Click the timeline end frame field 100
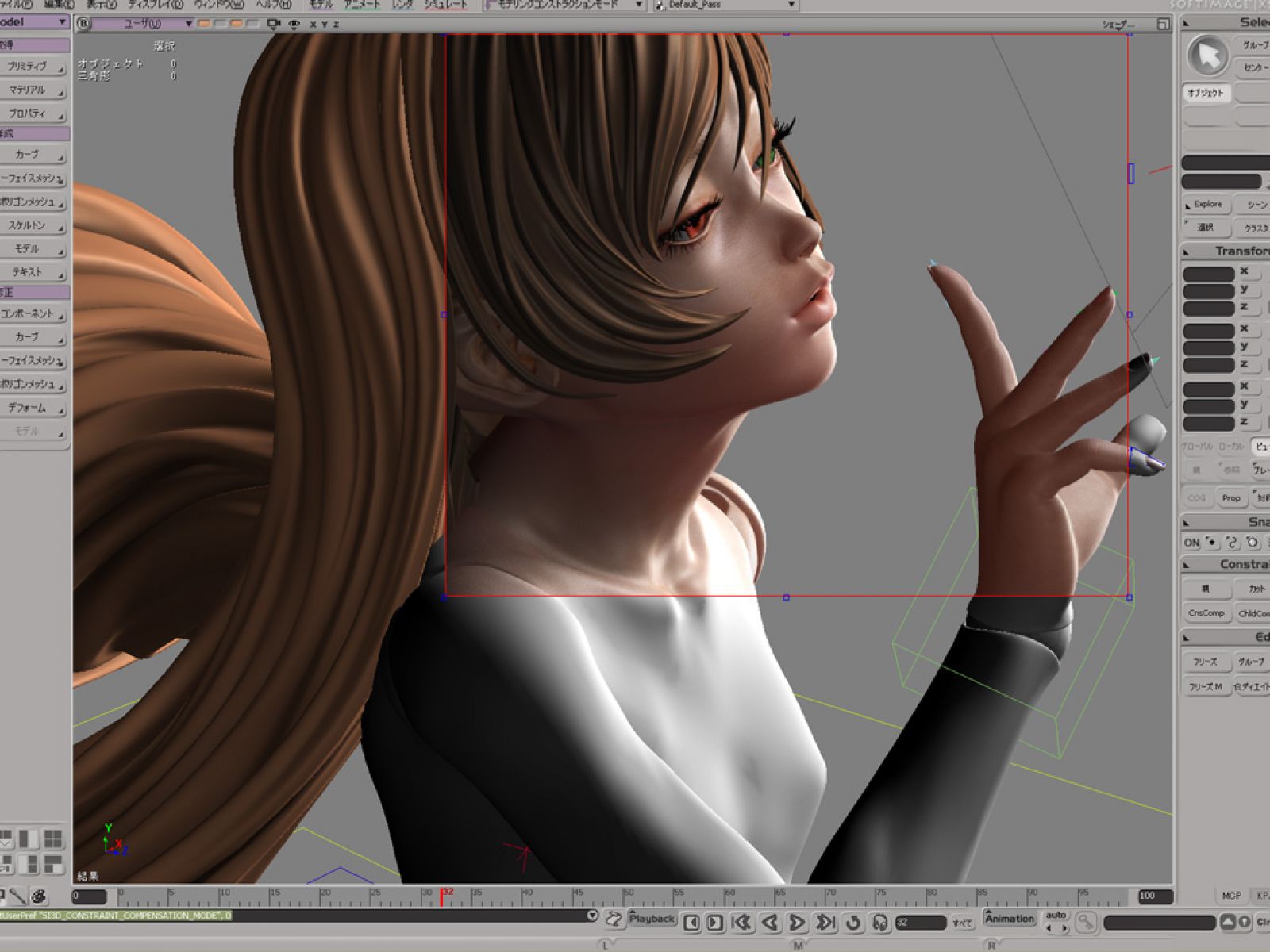 click(x=1154, y=896)
